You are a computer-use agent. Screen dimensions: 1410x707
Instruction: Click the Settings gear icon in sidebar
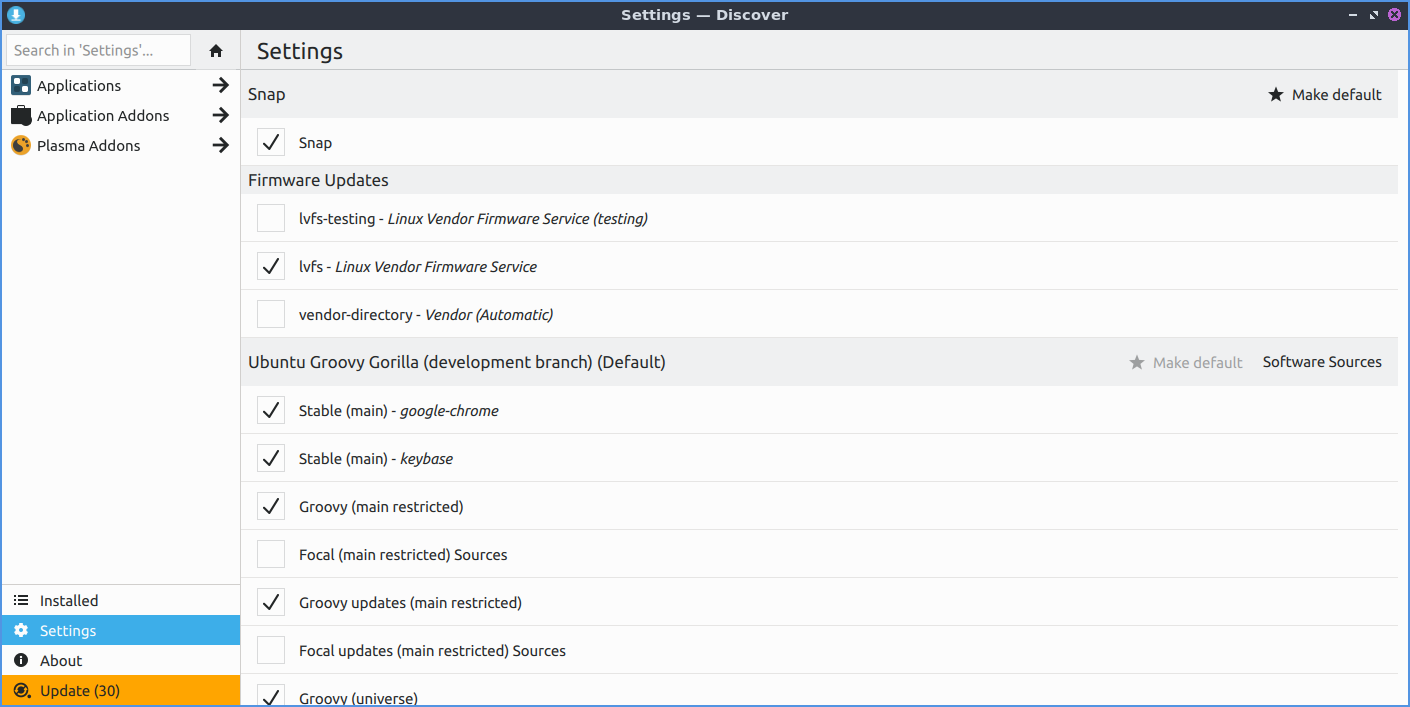pyautogui.click(x=21, y=631)
